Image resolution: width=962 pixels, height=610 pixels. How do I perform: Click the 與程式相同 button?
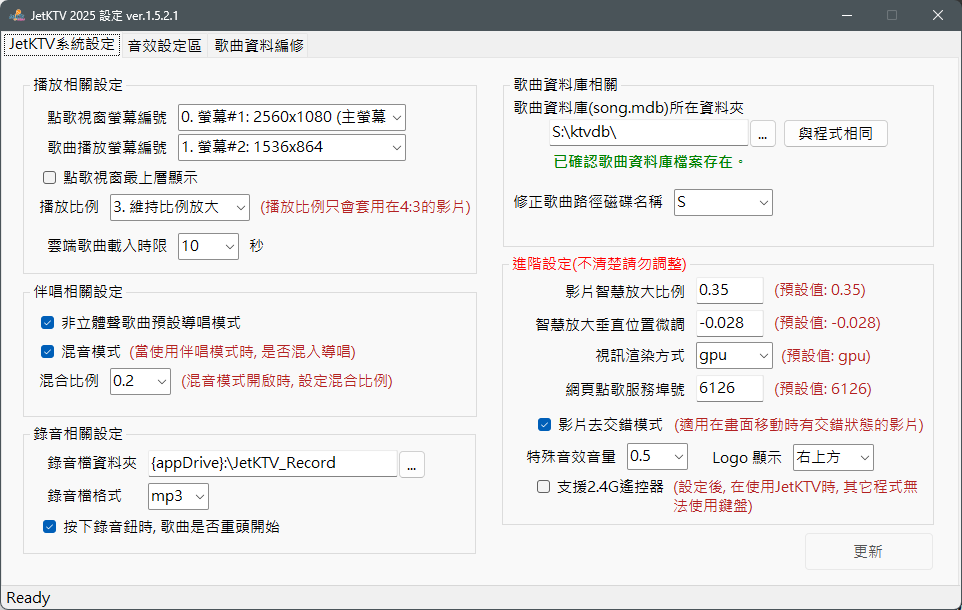pos(836,133)
